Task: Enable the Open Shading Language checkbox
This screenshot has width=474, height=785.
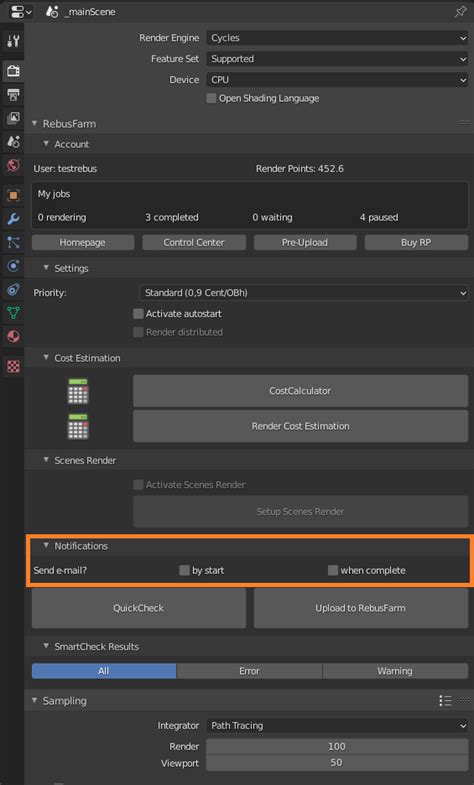Action: coord(211,98)
